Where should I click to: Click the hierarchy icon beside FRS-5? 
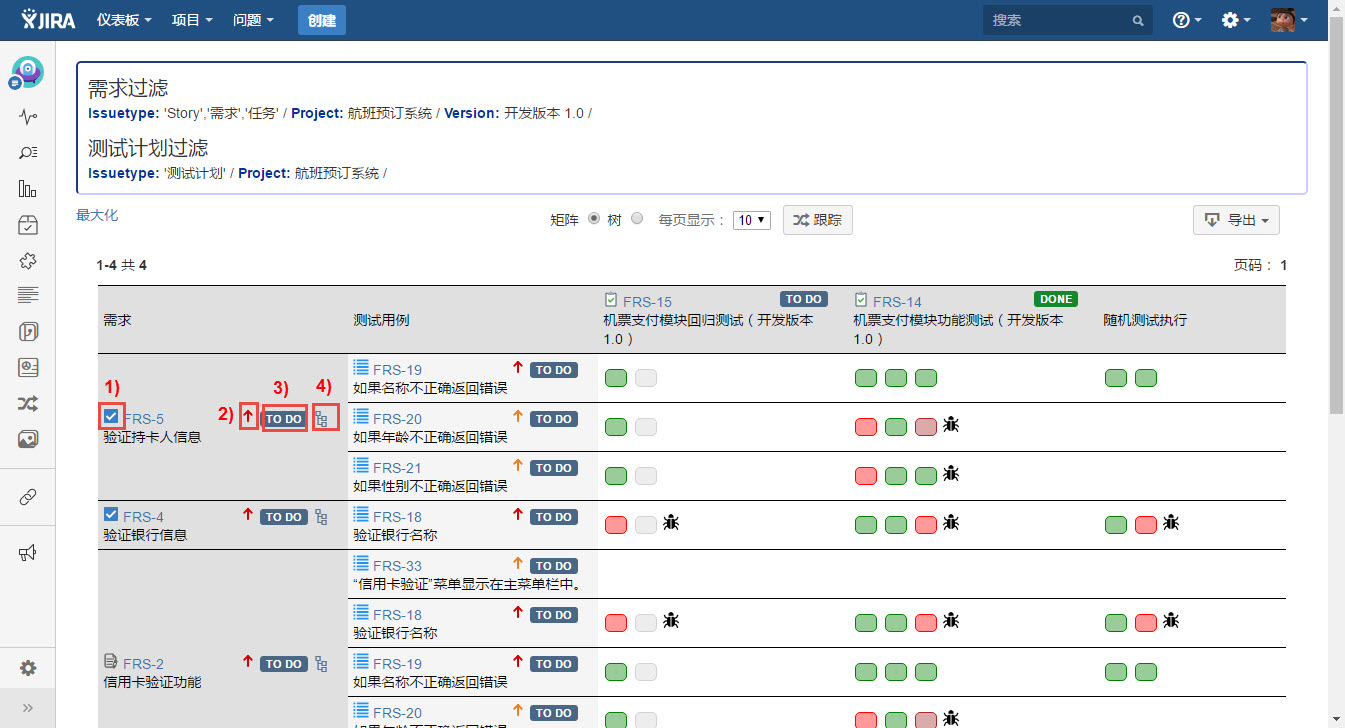(x=322, y=419)
